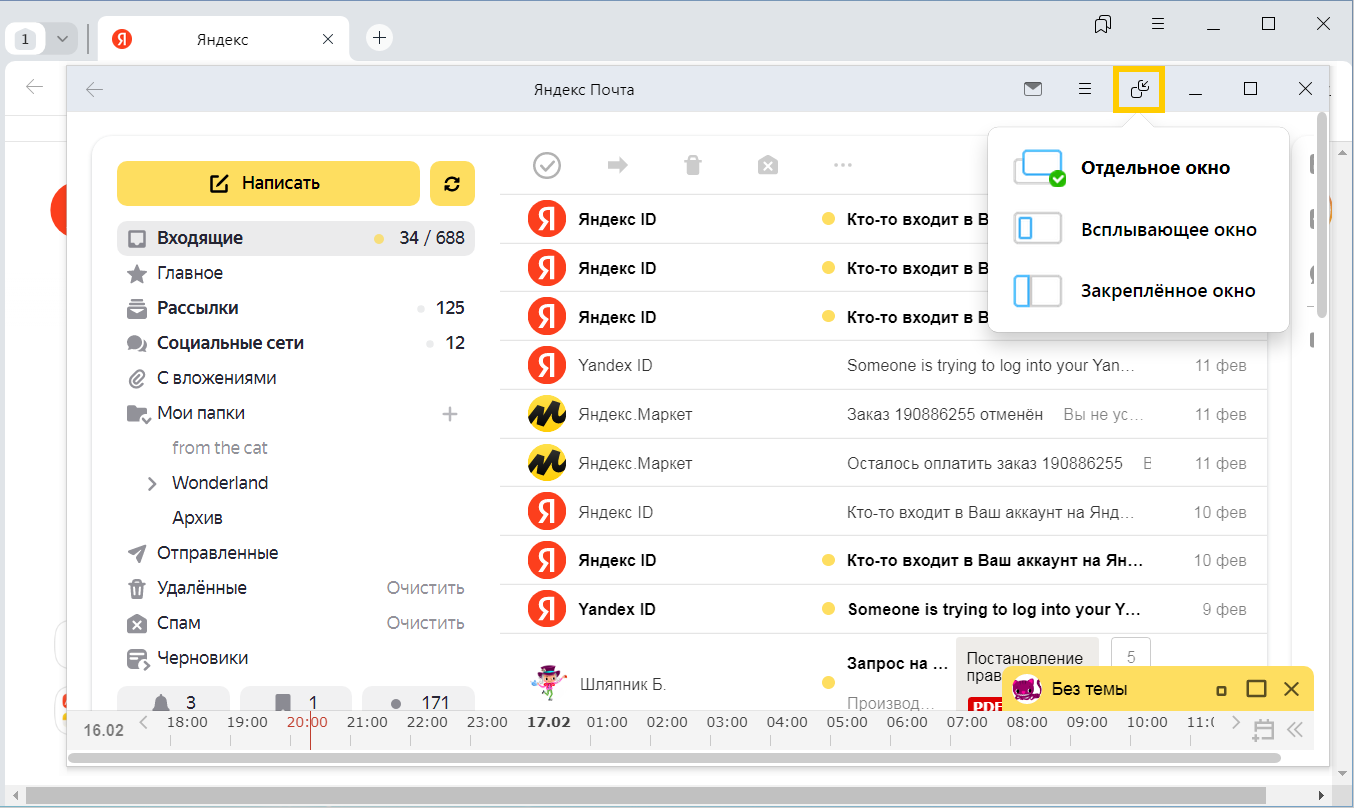The width and height of the screenshot is (1354, 808).
Task: Click the delete trash icon in toolbar
Action: (x=692, y=165)
